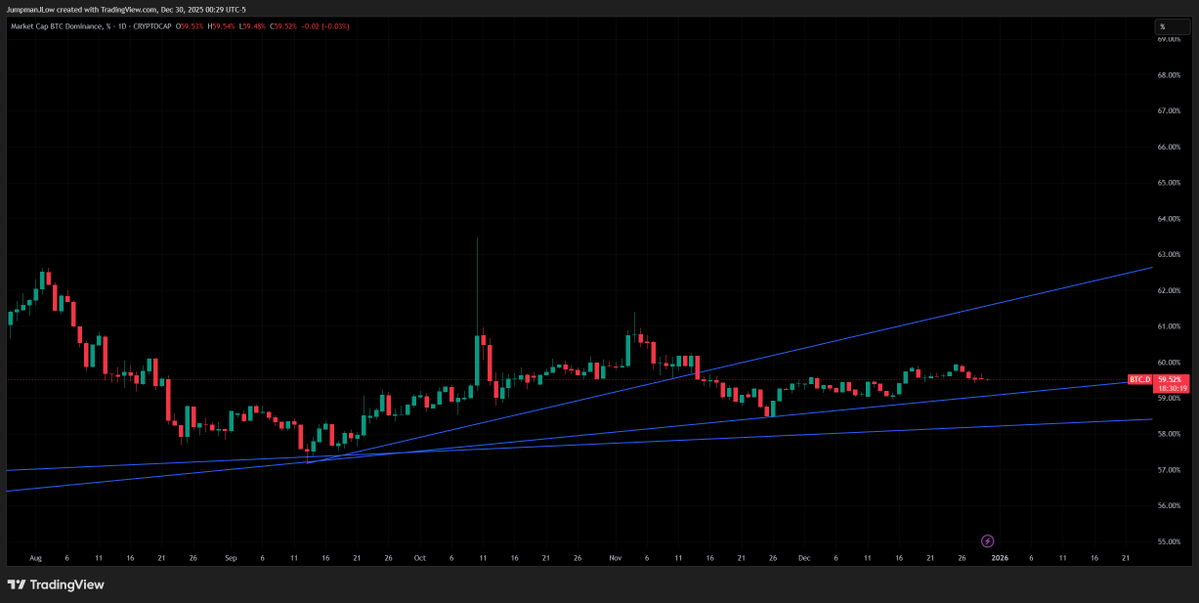Click the 58.00% price axis label
1199x603 pixels.
[x=1167, y=434]
